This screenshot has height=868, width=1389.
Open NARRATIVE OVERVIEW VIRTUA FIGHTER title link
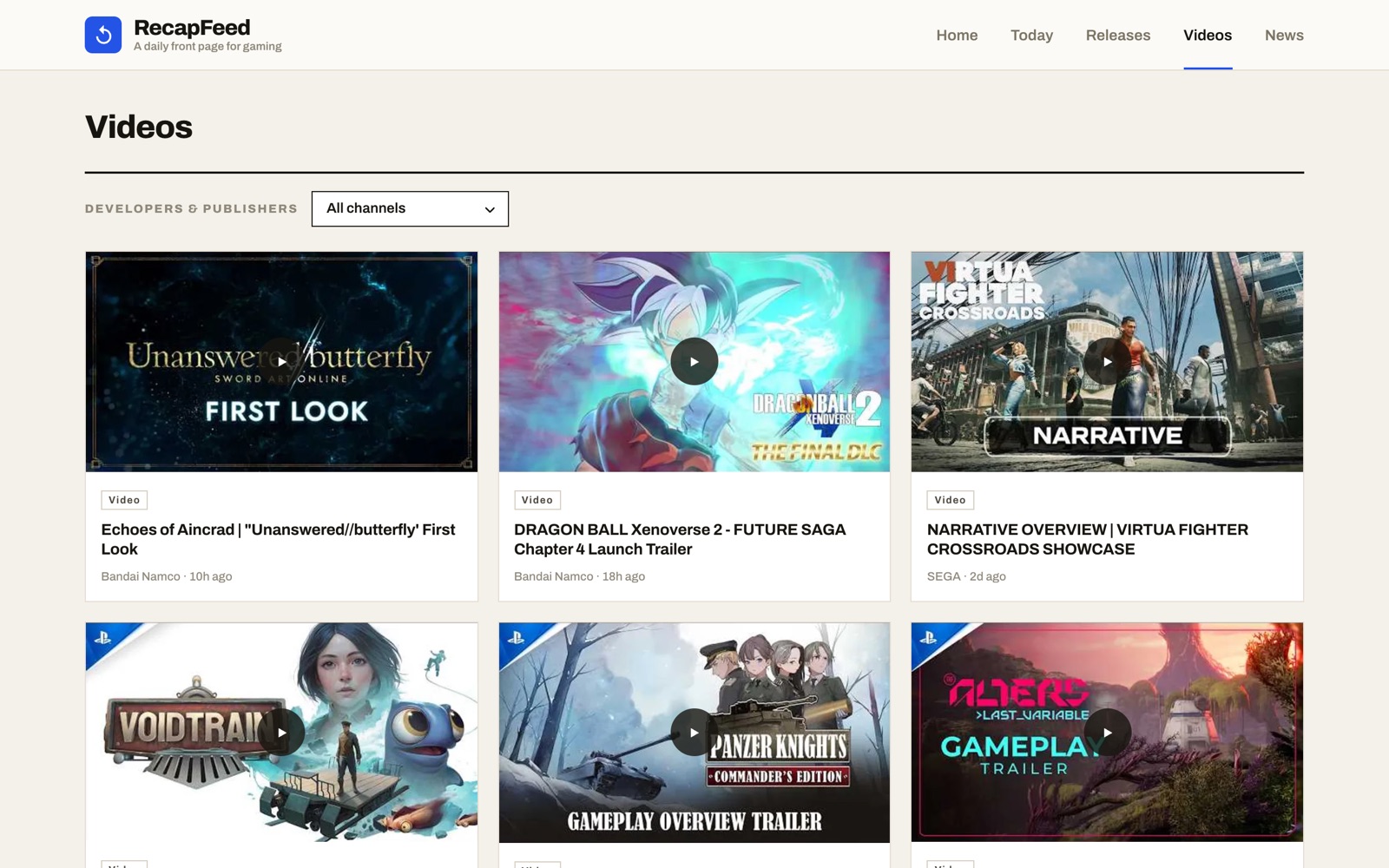1088,539
